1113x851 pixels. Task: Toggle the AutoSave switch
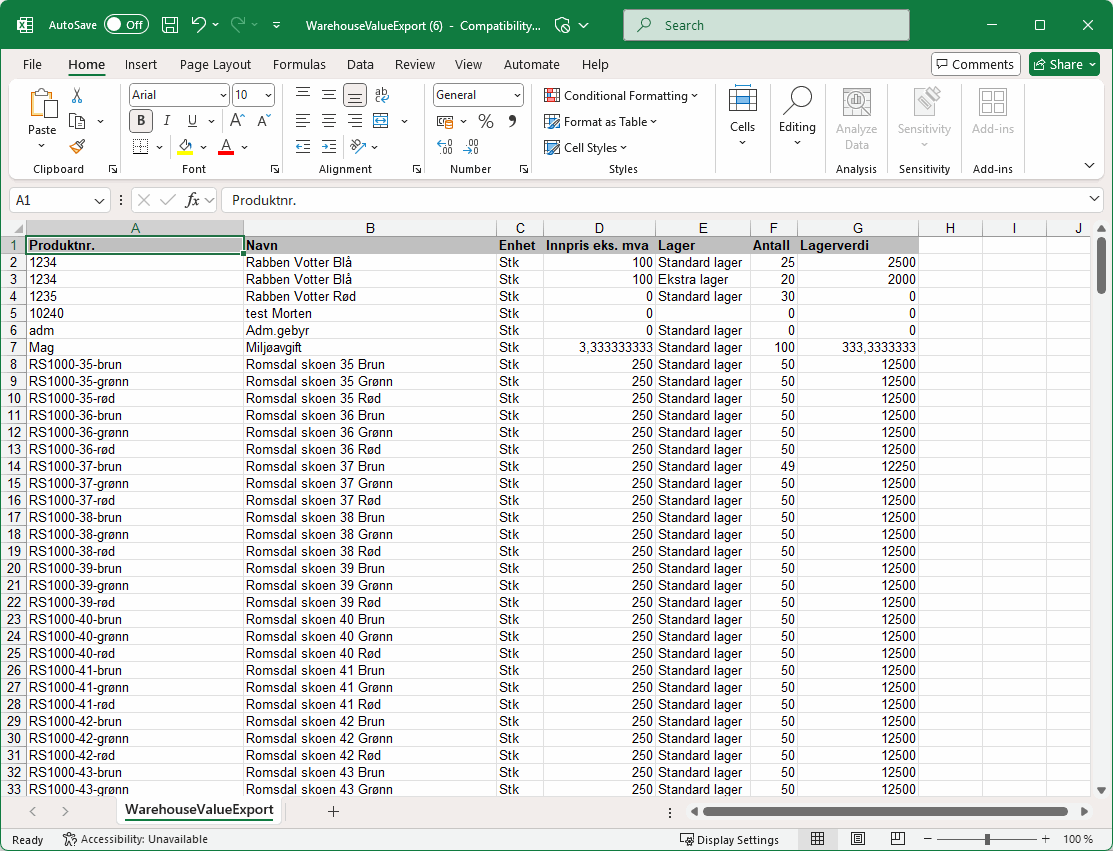pos(126,25)
